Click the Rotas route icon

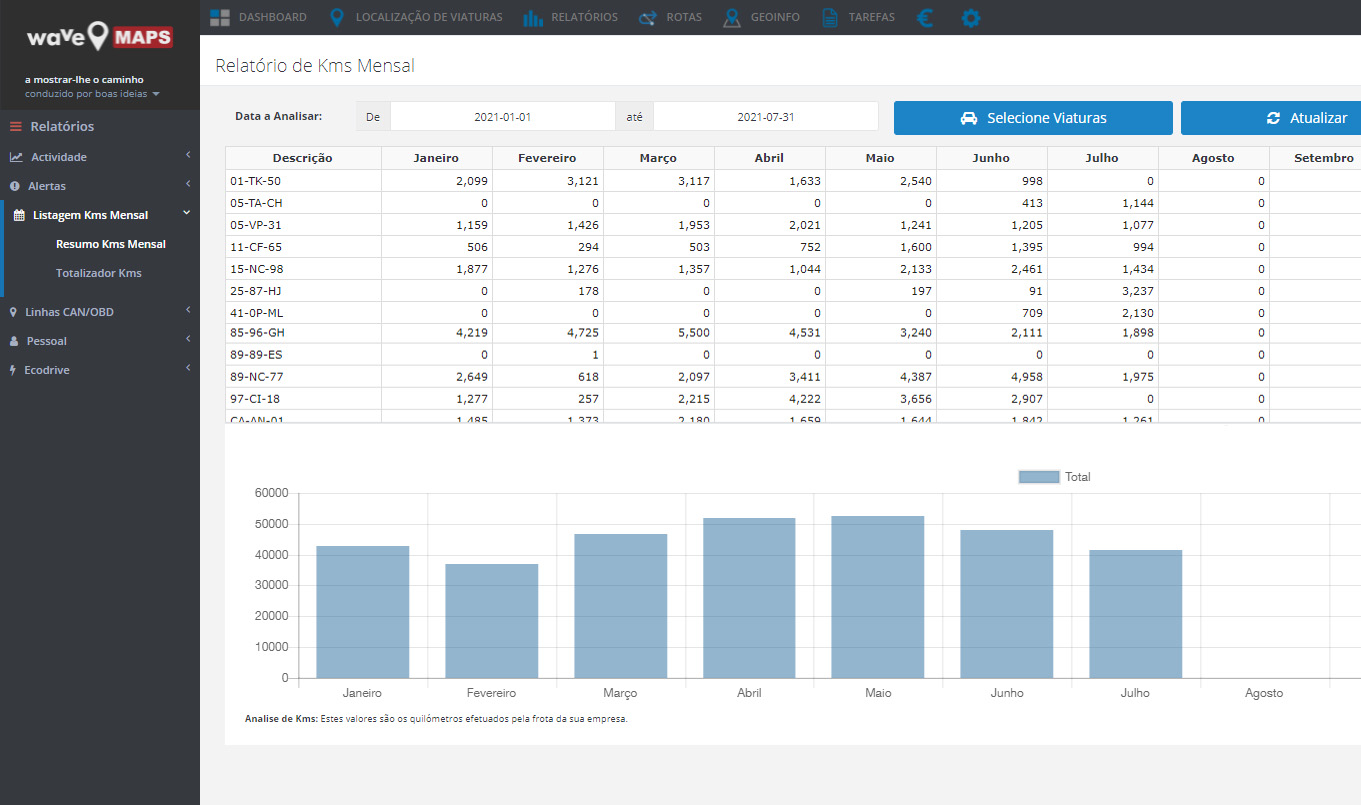pos(647,17)
